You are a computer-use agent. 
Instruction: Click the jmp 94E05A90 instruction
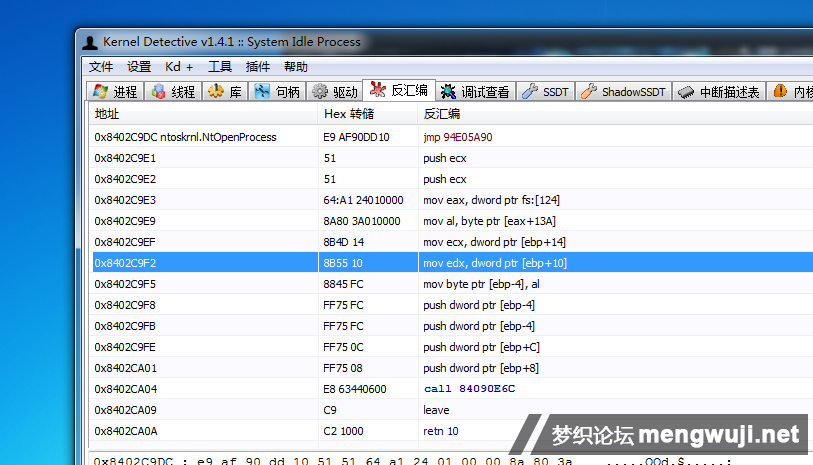[x=457, y=137]
